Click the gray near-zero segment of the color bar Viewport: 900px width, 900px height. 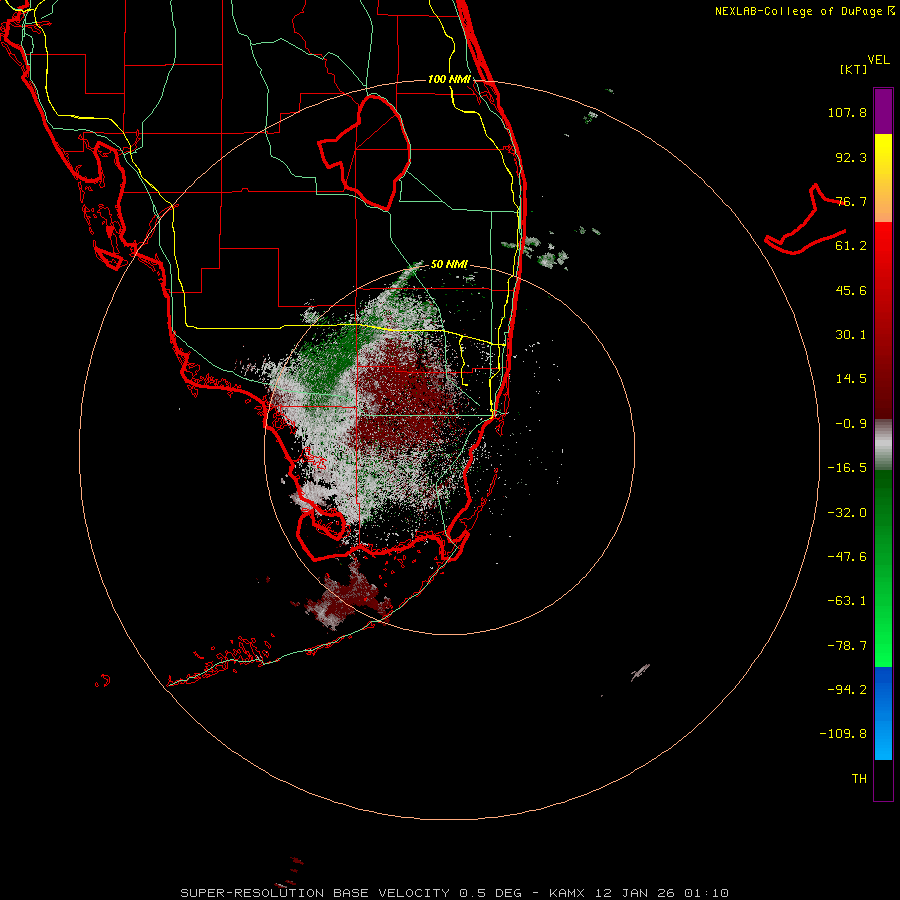883,445
